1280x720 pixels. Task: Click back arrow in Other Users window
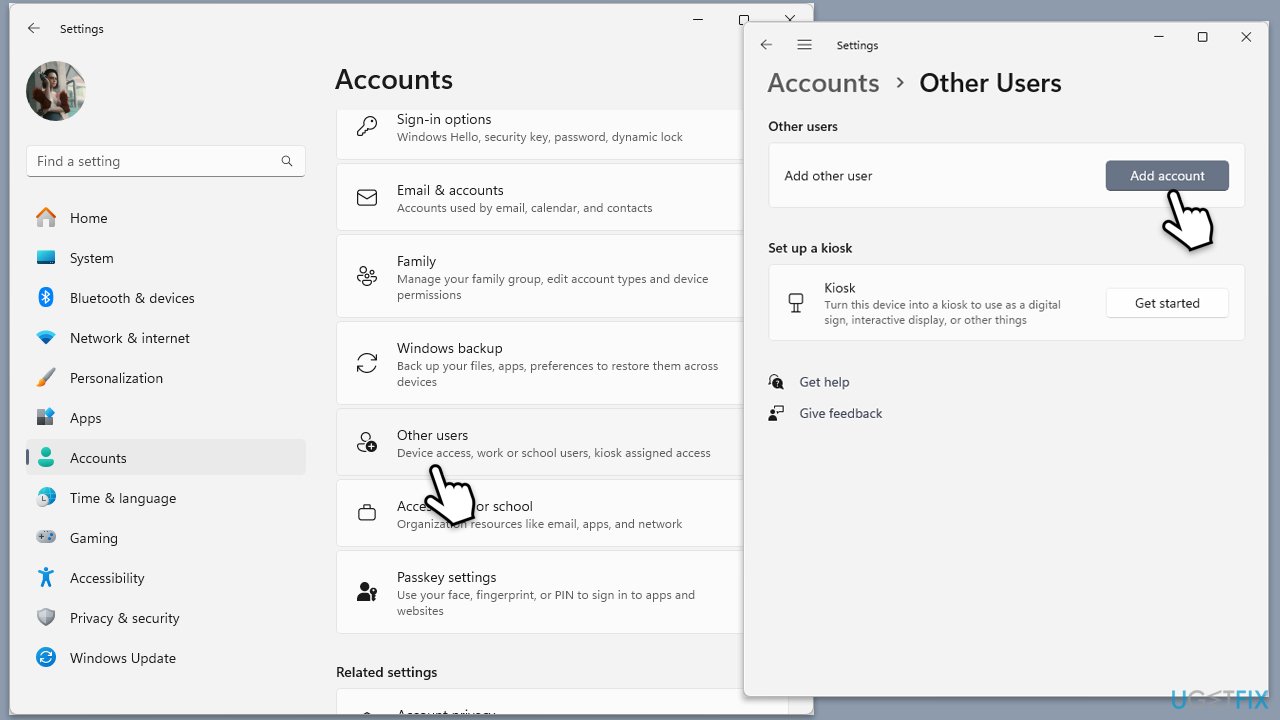pyautogui.click(x=766, y=45)
